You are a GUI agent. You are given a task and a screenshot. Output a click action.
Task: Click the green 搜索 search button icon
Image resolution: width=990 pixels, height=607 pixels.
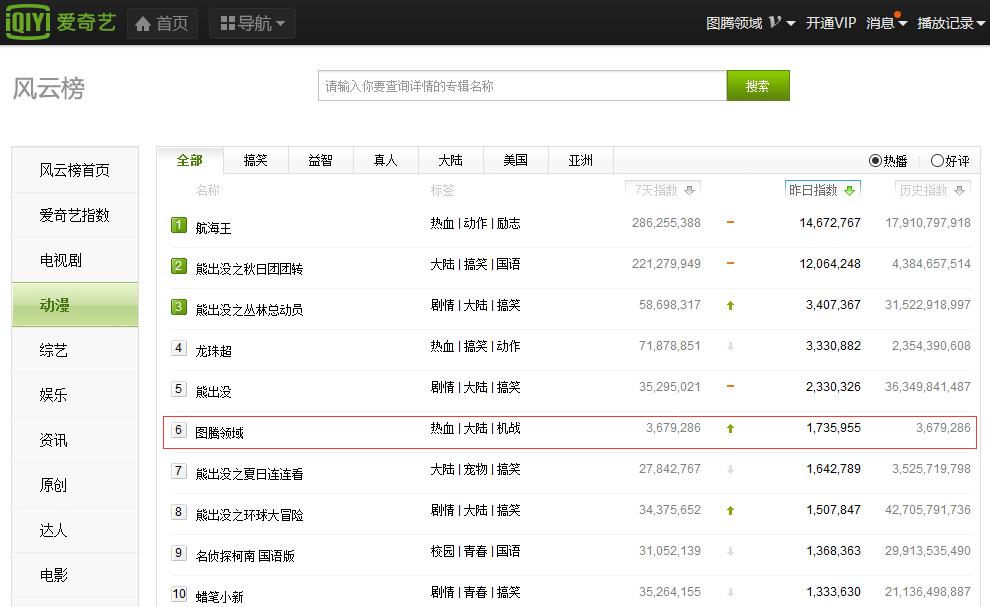[x=757, y=86]
